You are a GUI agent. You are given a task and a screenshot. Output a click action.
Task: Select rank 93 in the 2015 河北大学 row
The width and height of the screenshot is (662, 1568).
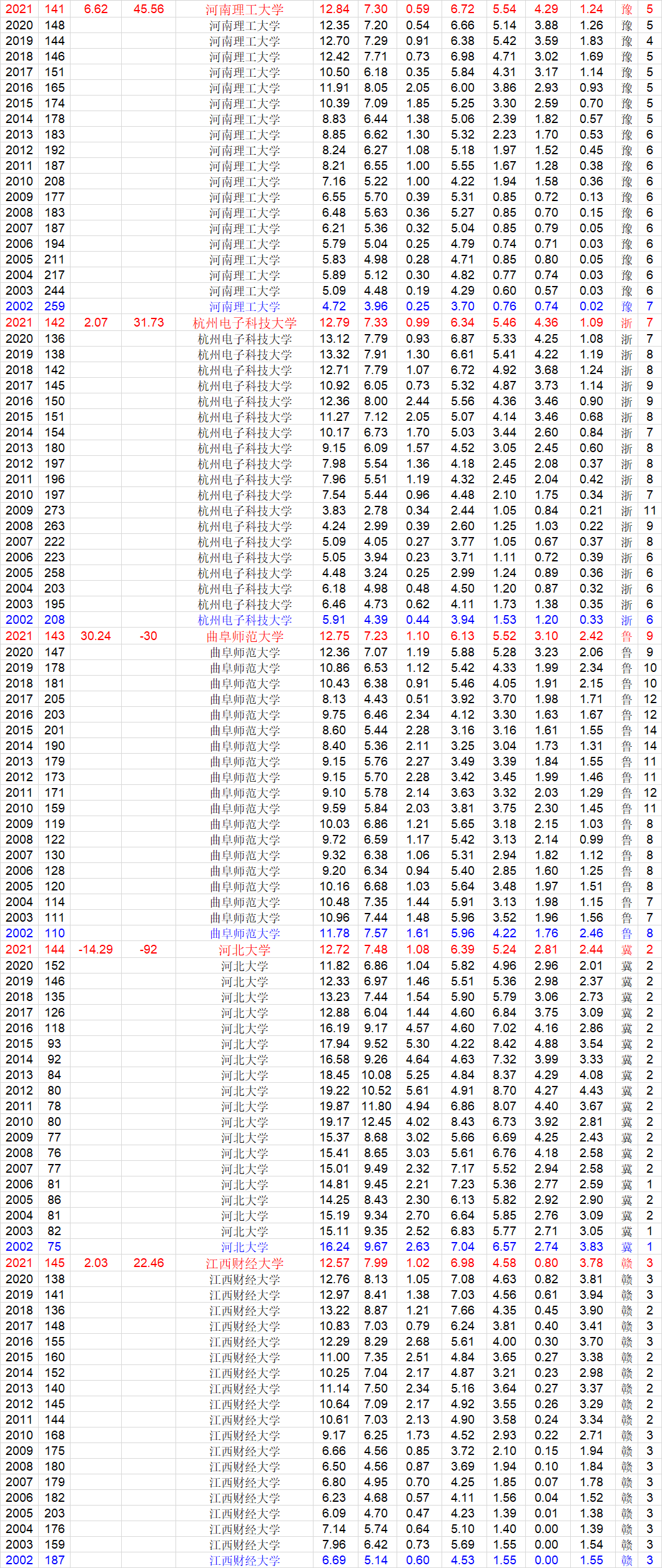(54, 1044)
